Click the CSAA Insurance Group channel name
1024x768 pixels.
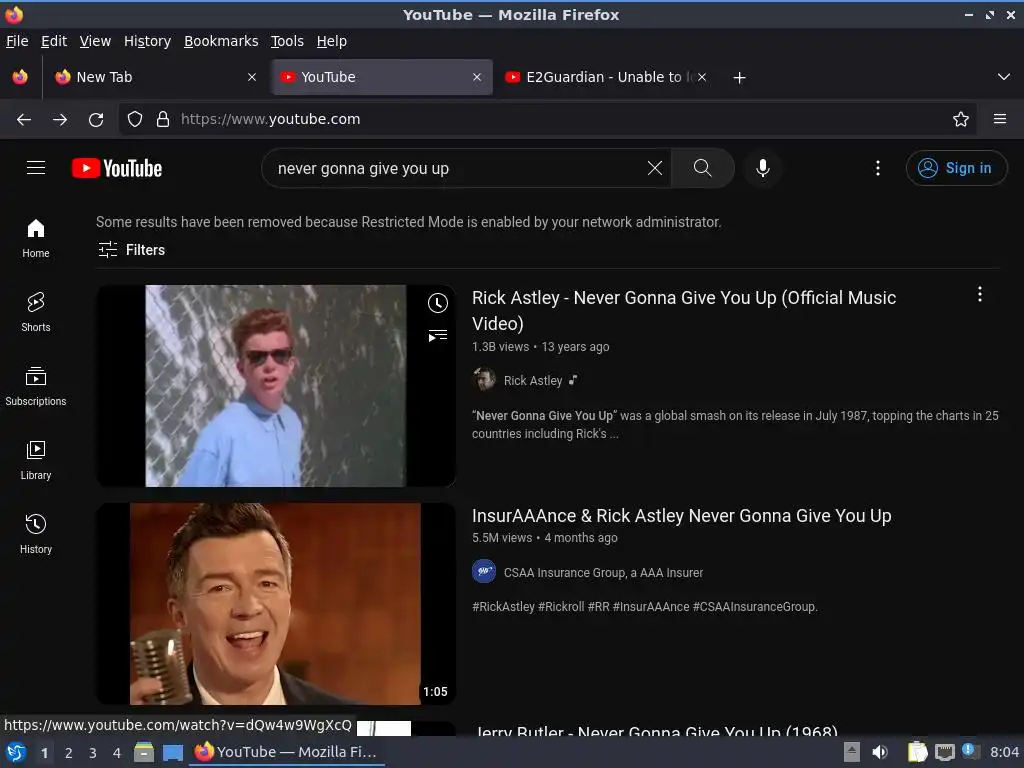[x=603, y=573]
